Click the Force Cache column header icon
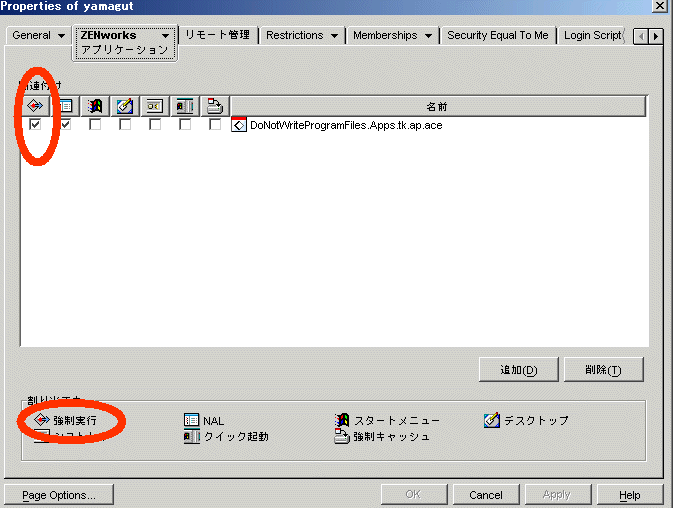 (215, 106)
